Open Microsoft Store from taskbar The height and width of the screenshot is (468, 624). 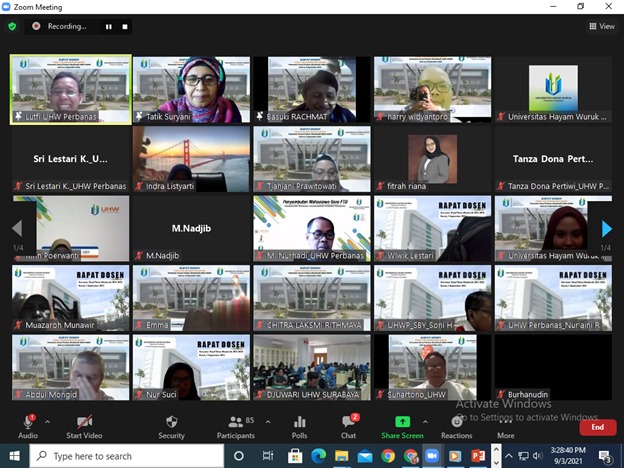click(x=295, y=456)
